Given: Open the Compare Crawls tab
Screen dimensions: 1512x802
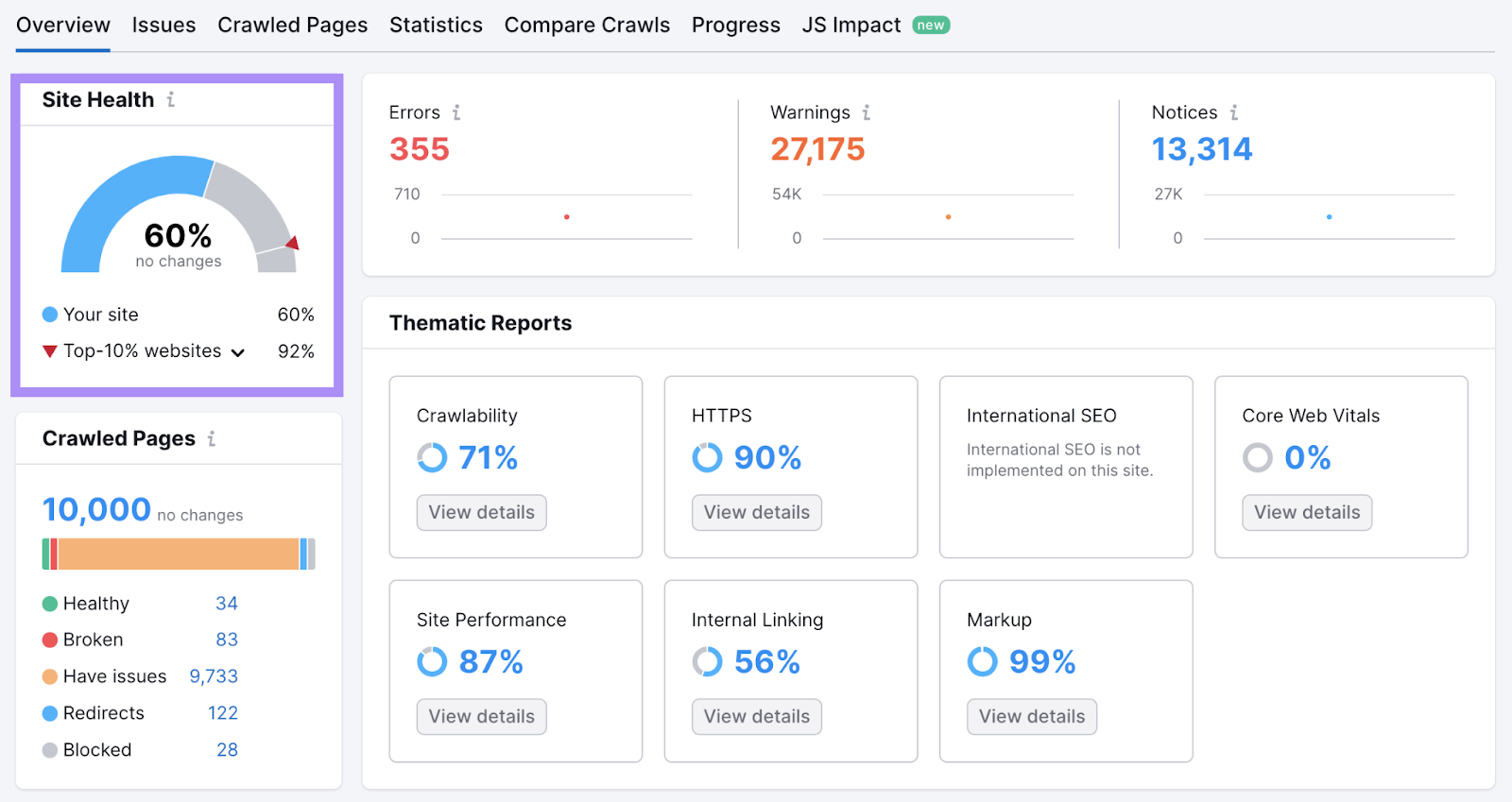Looking at the screenshot, I should coord(587,26).
